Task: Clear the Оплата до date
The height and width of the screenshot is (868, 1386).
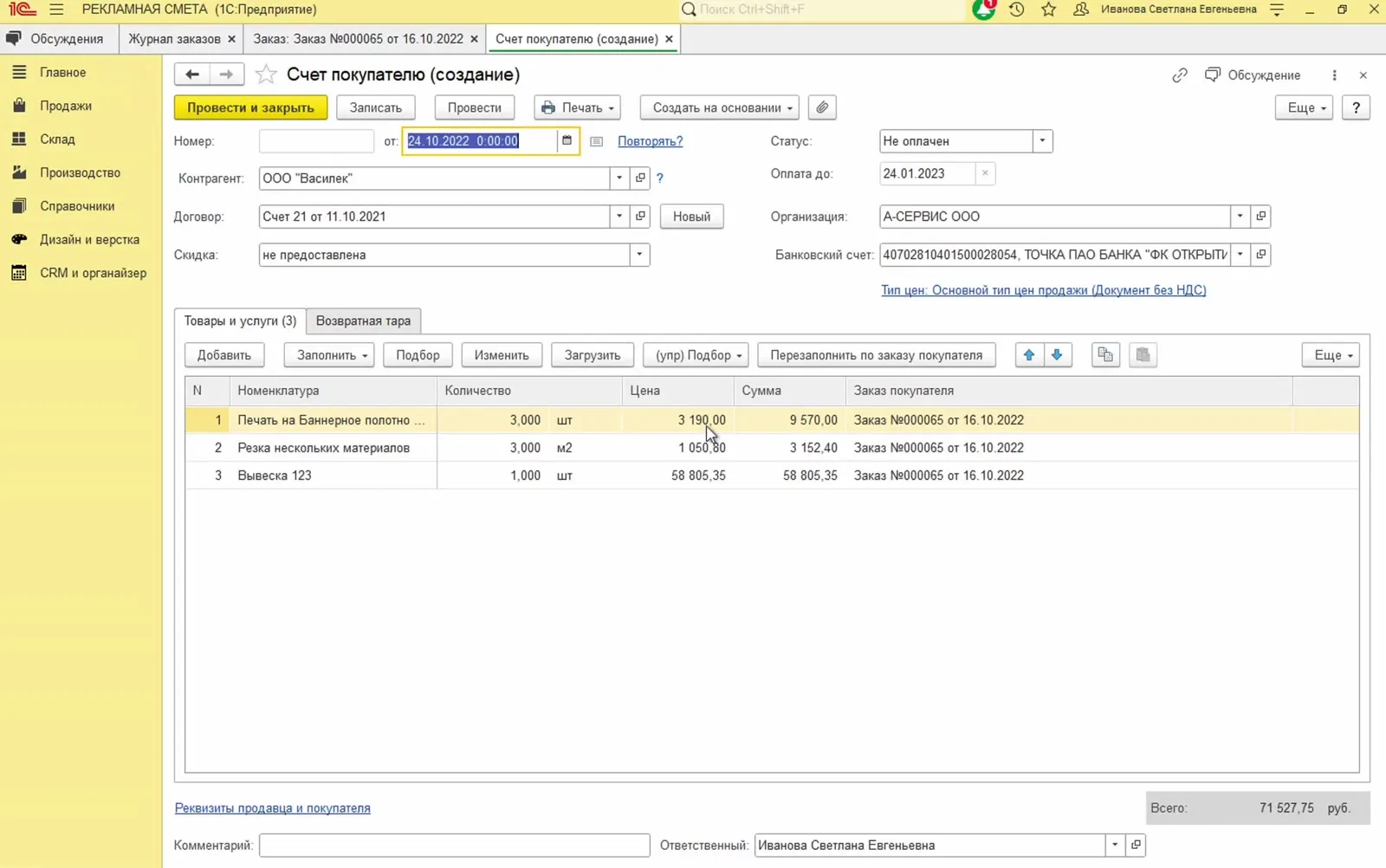Action: (985, 173)
